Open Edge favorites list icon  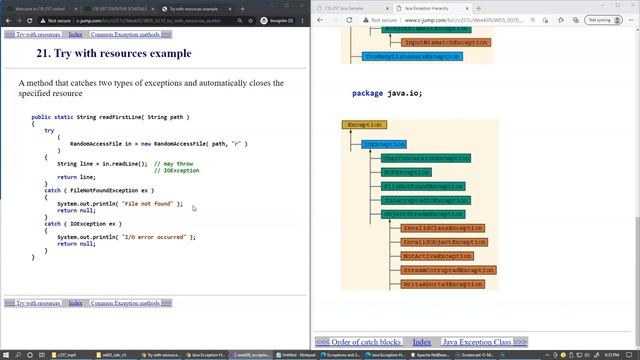pyautogui.click(x=561, y=20)
